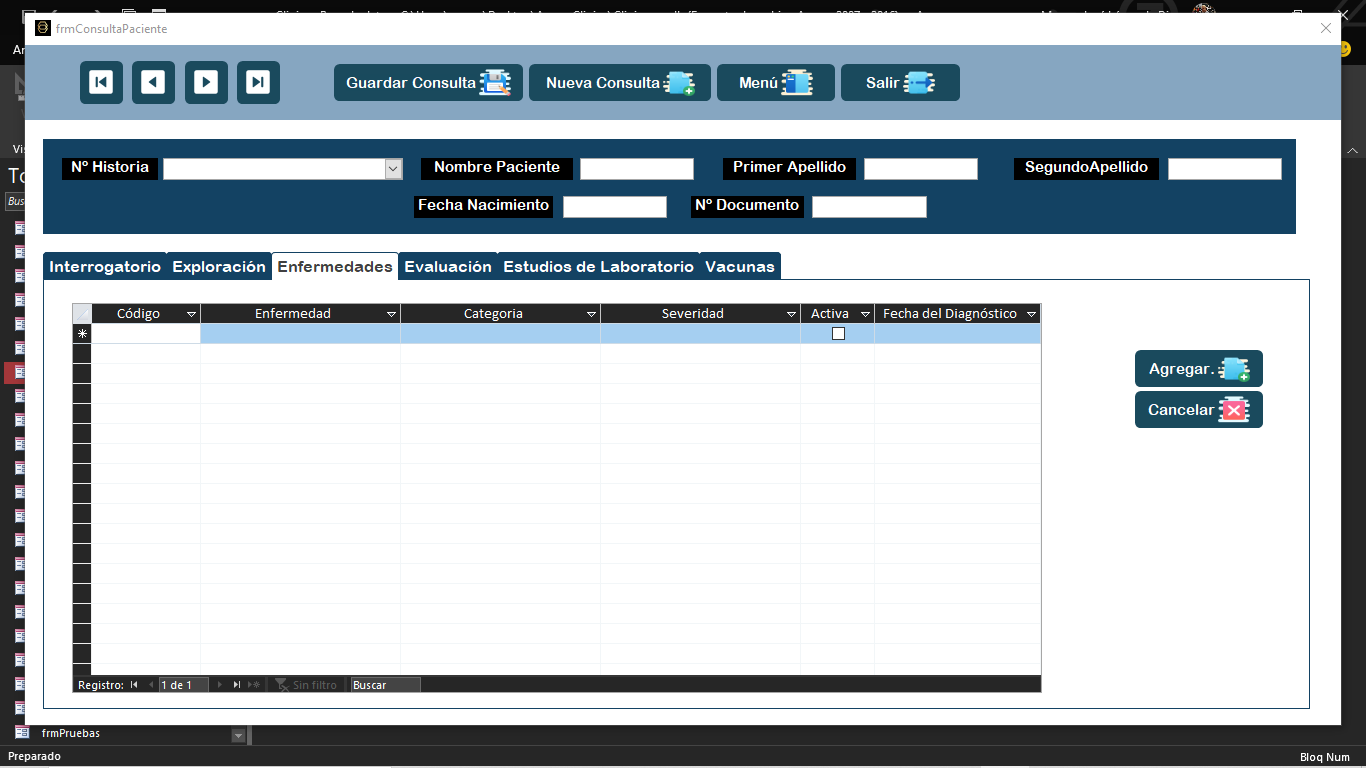1366x768 pixels.
Task: Open the Enfermedad column filter dropdown
Action: coord(391,314)
